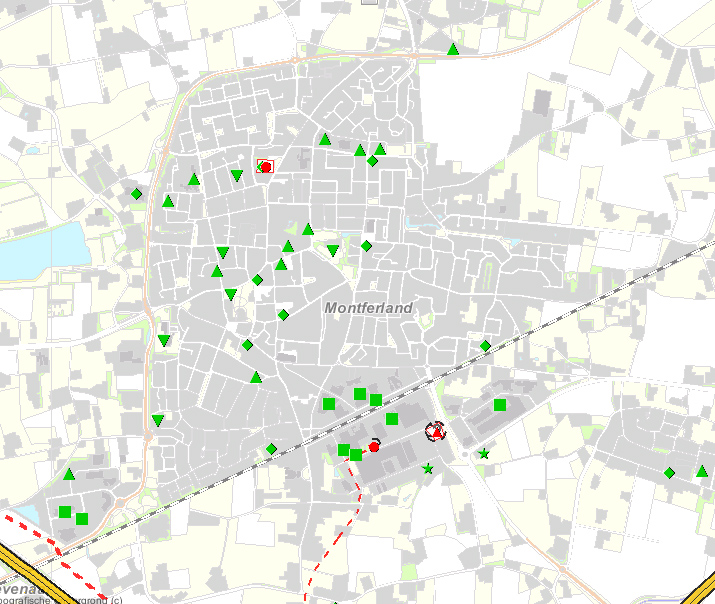The width and height of the screenshot is (715, 604).
Task: Click green diamond directly left of Montferland label
Action: 283,315
